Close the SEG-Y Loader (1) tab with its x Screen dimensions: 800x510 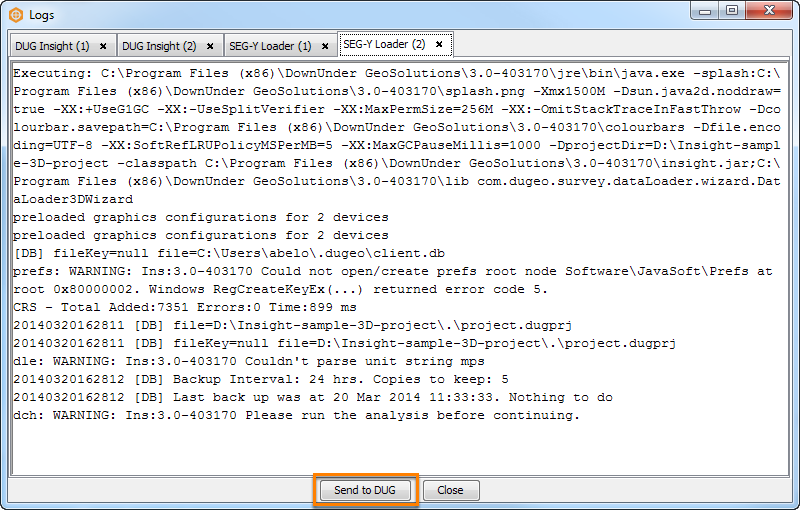(325, 46)
